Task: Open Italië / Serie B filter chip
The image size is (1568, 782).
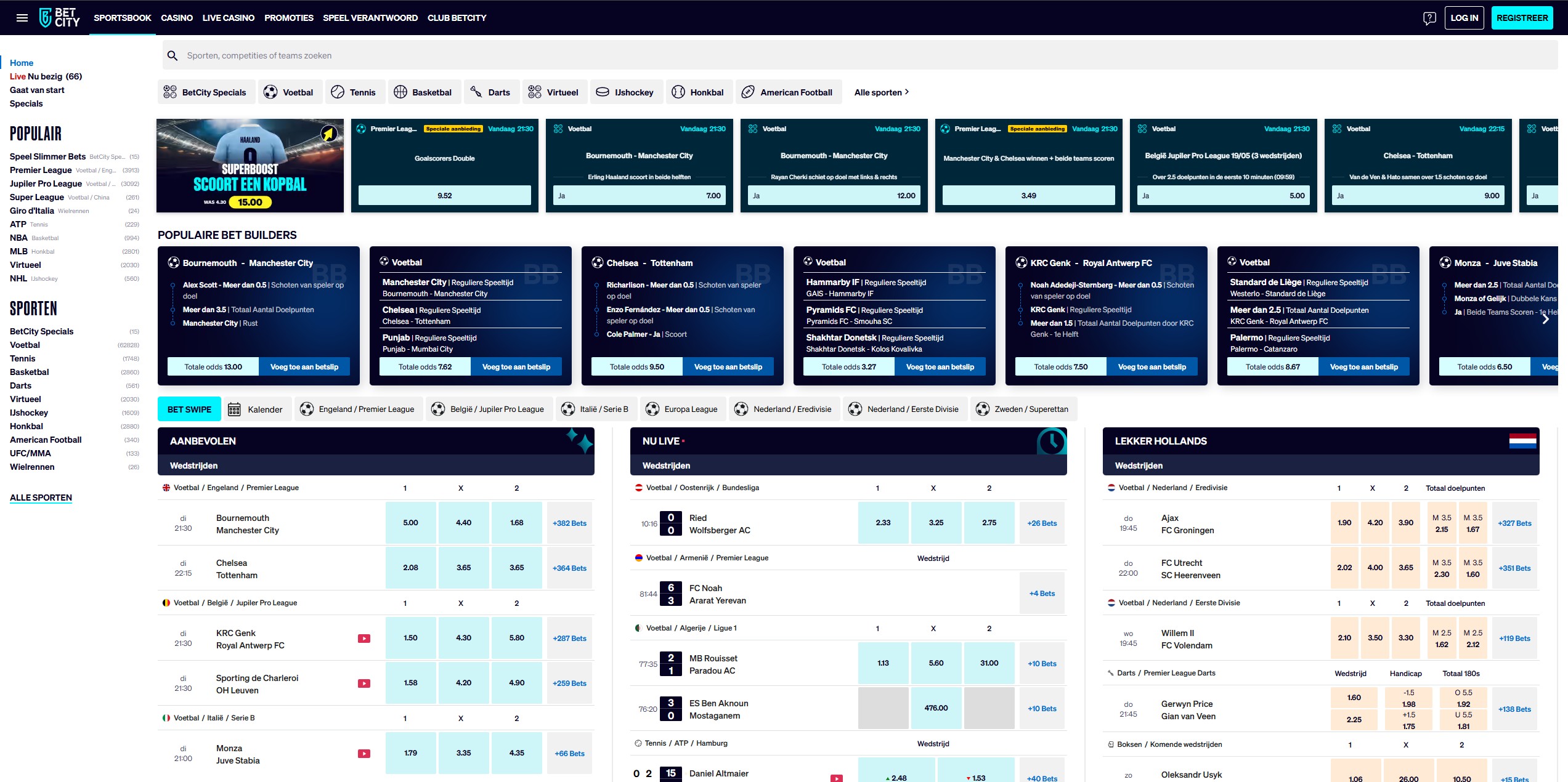Action: pyautogui.click(x=595, y=409)
